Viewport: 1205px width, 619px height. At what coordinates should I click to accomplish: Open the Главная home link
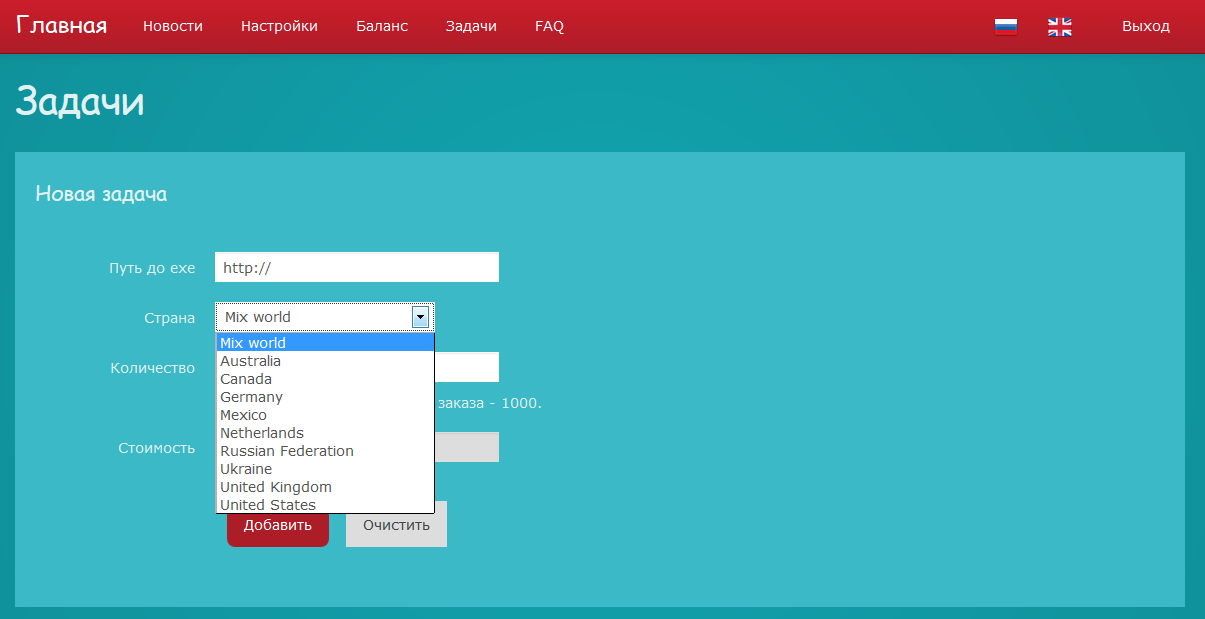[62, 26]
